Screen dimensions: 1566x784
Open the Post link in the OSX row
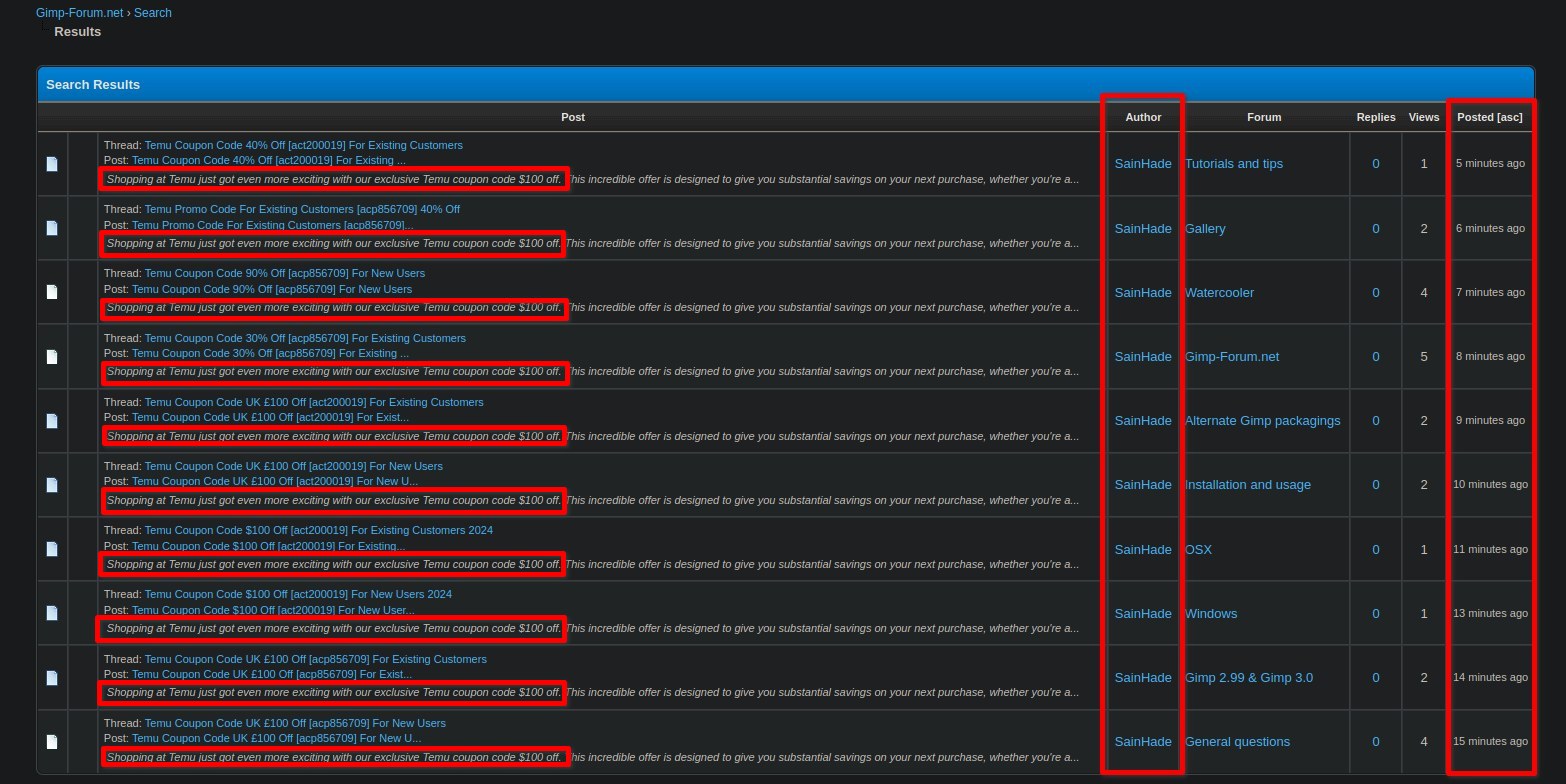(x=268, y=546)
